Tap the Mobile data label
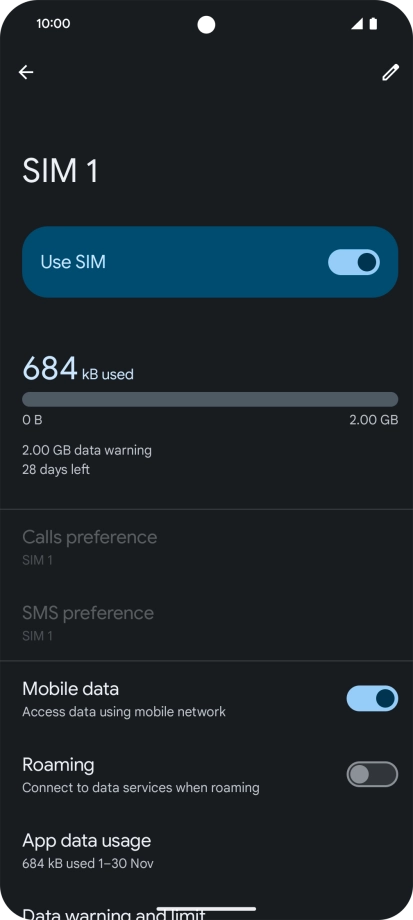The width and height of the screenshot is (413, 920). click(70, 688)
